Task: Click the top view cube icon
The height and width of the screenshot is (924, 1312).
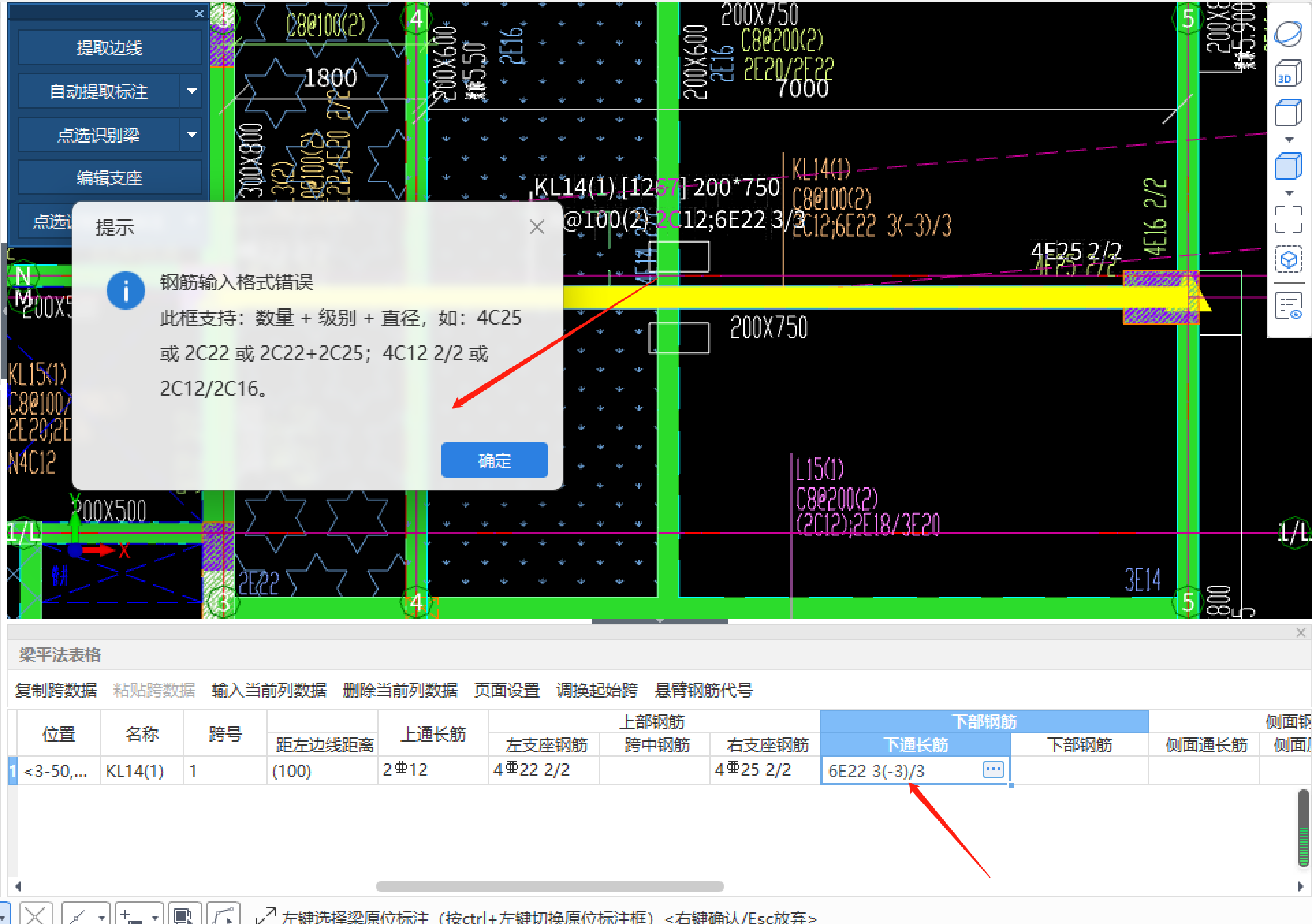Action: pos(1288,113)
